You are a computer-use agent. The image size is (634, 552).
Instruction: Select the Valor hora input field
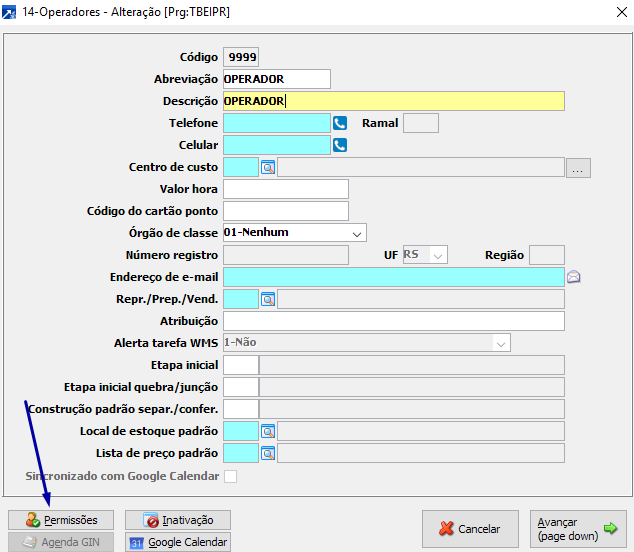286,189
